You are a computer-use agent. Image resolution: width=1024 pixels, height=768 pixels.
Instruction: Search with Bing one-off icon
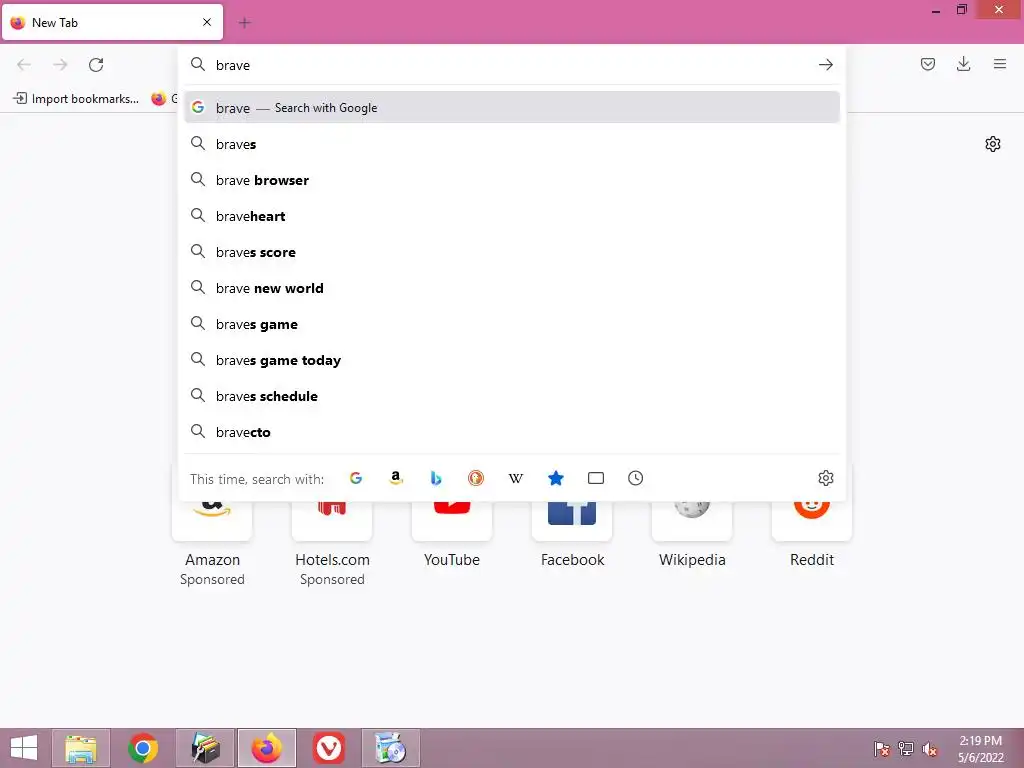[x=436, y=478]
